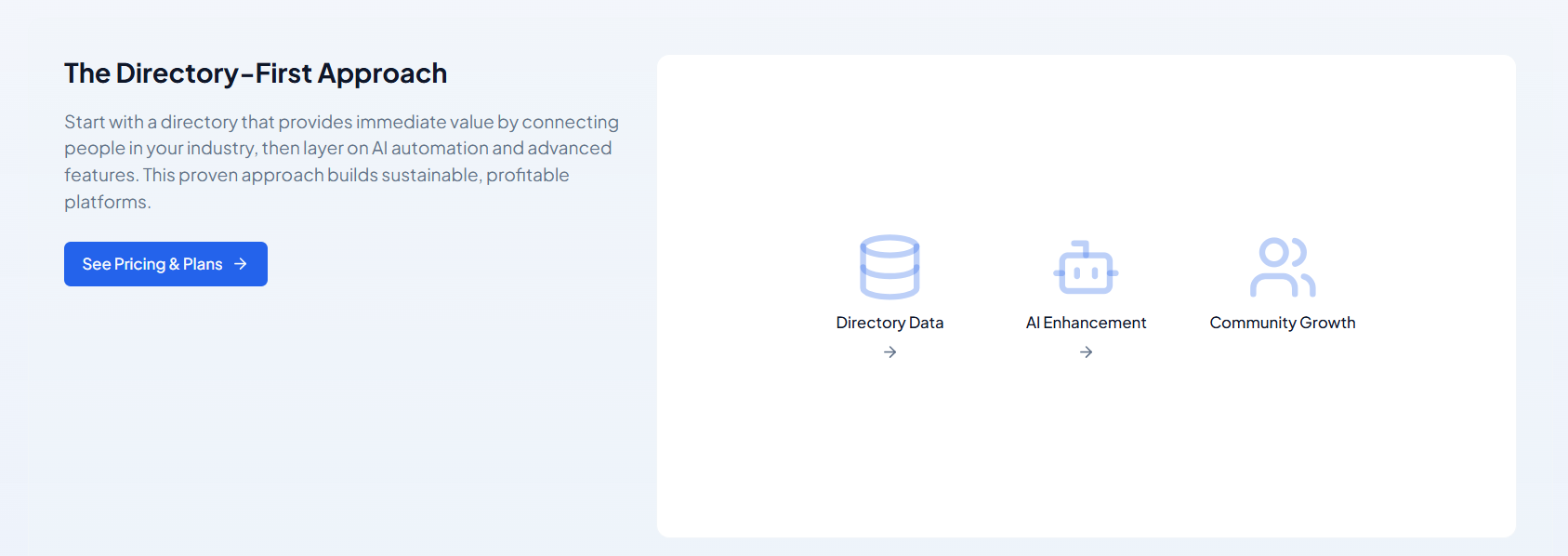Viewport: 1568px width, 556px height.
Task: Click the paragraph line starting "features. This proven"
Action: [x=316, y=175]
